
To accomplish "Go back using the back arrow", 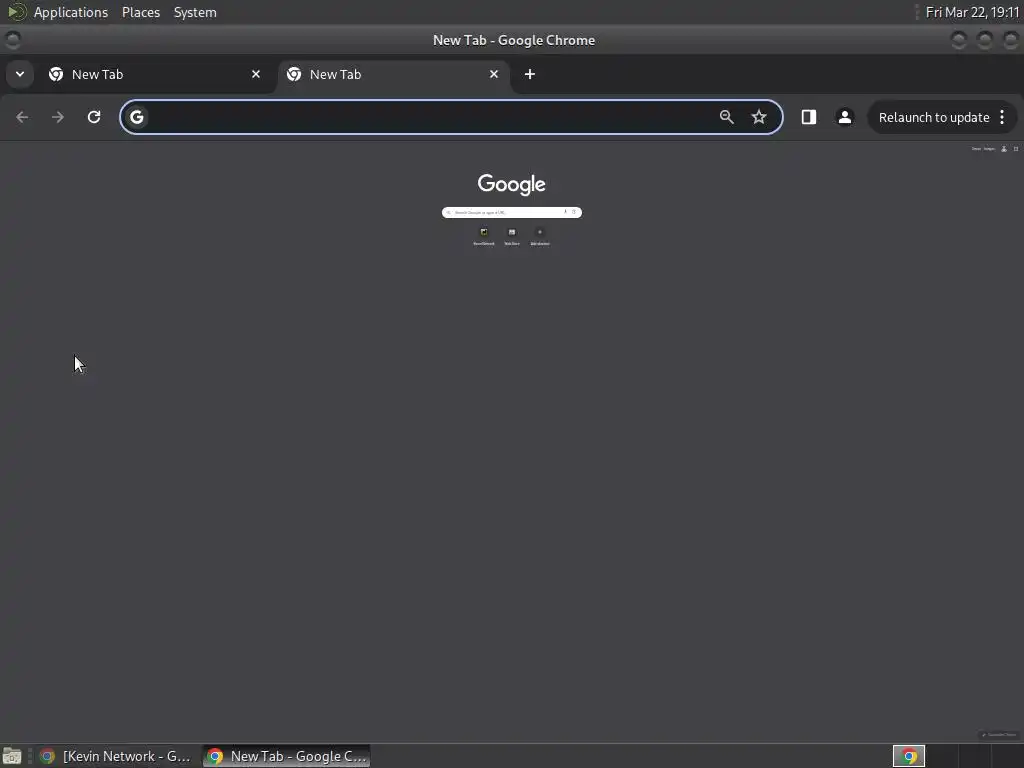I will pos(22,117).
